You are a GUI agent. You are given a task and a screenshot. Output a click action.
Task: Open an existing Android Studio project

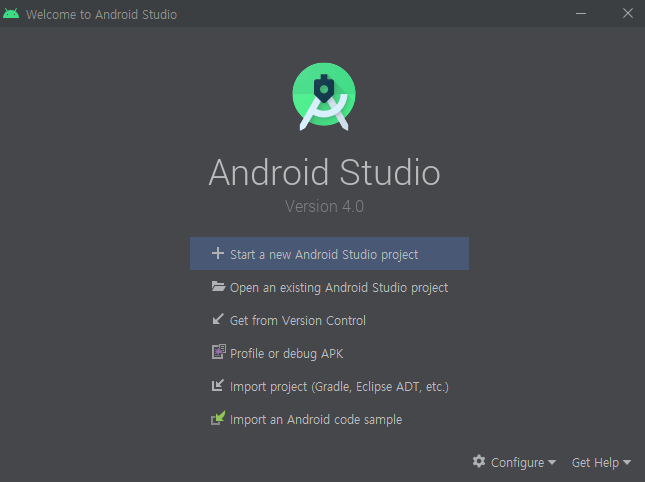(329, 287)
